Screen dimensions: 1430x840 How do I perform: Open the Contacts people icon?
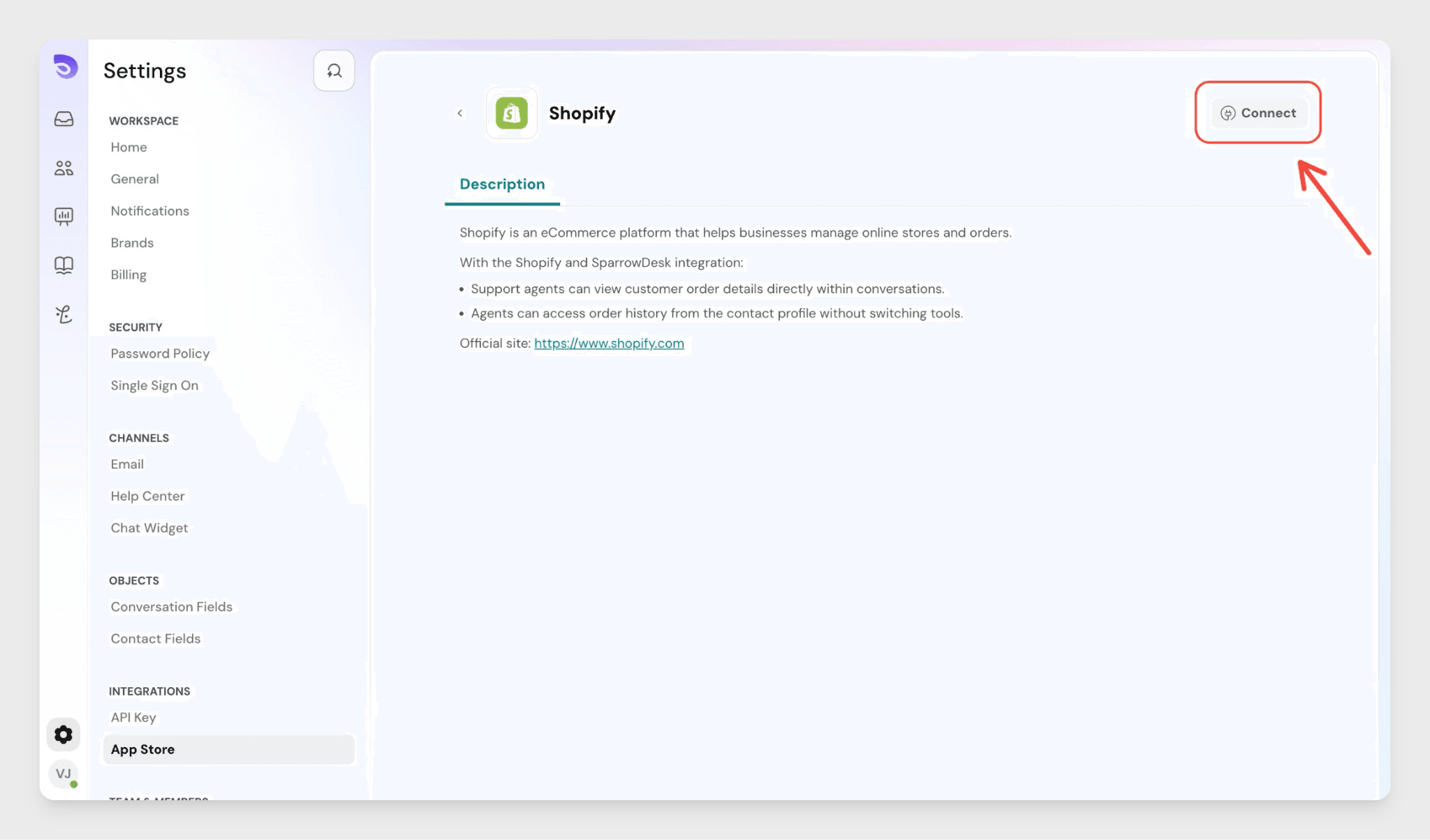(x=64, y=168)
